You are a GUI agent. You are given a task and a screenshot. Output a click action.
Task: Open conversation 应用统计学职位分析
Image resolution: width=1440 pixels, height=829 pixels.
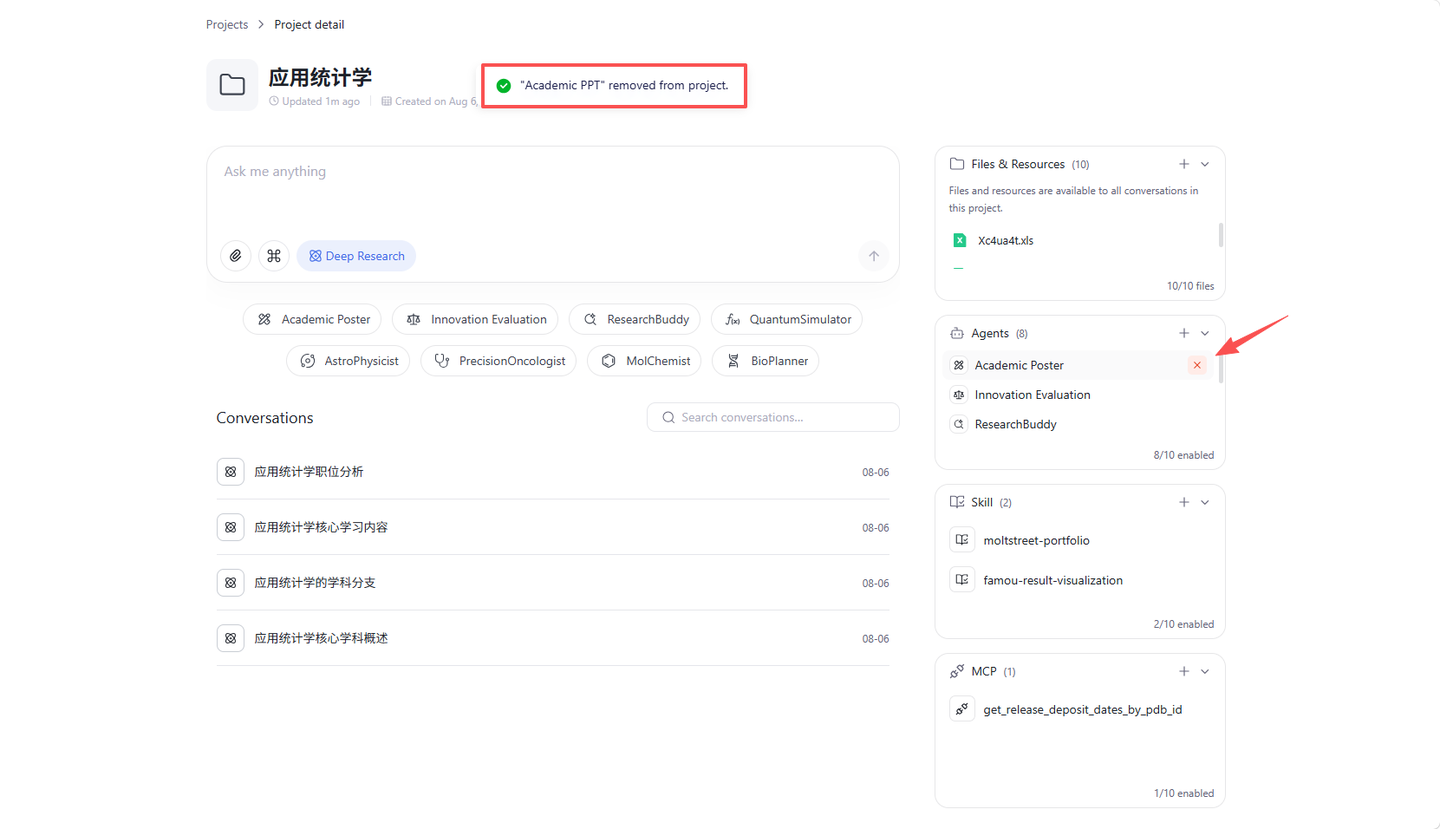click(x=552, y=472)
